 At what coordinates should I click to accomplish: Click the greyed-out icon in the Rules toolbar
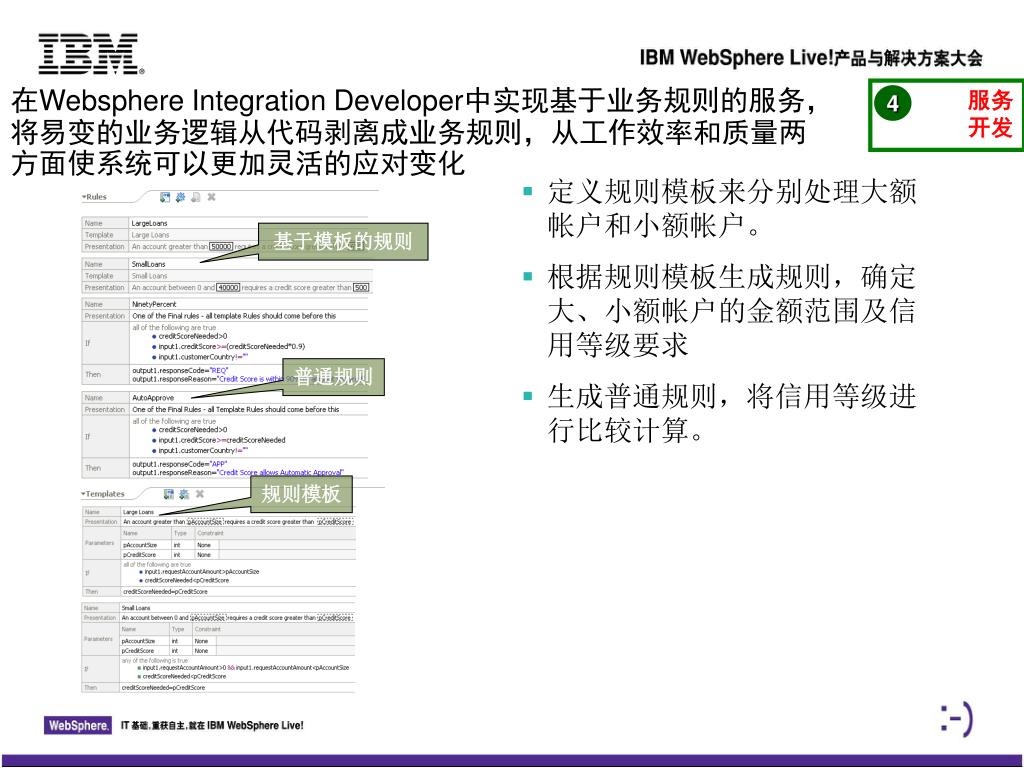(195, 197)
